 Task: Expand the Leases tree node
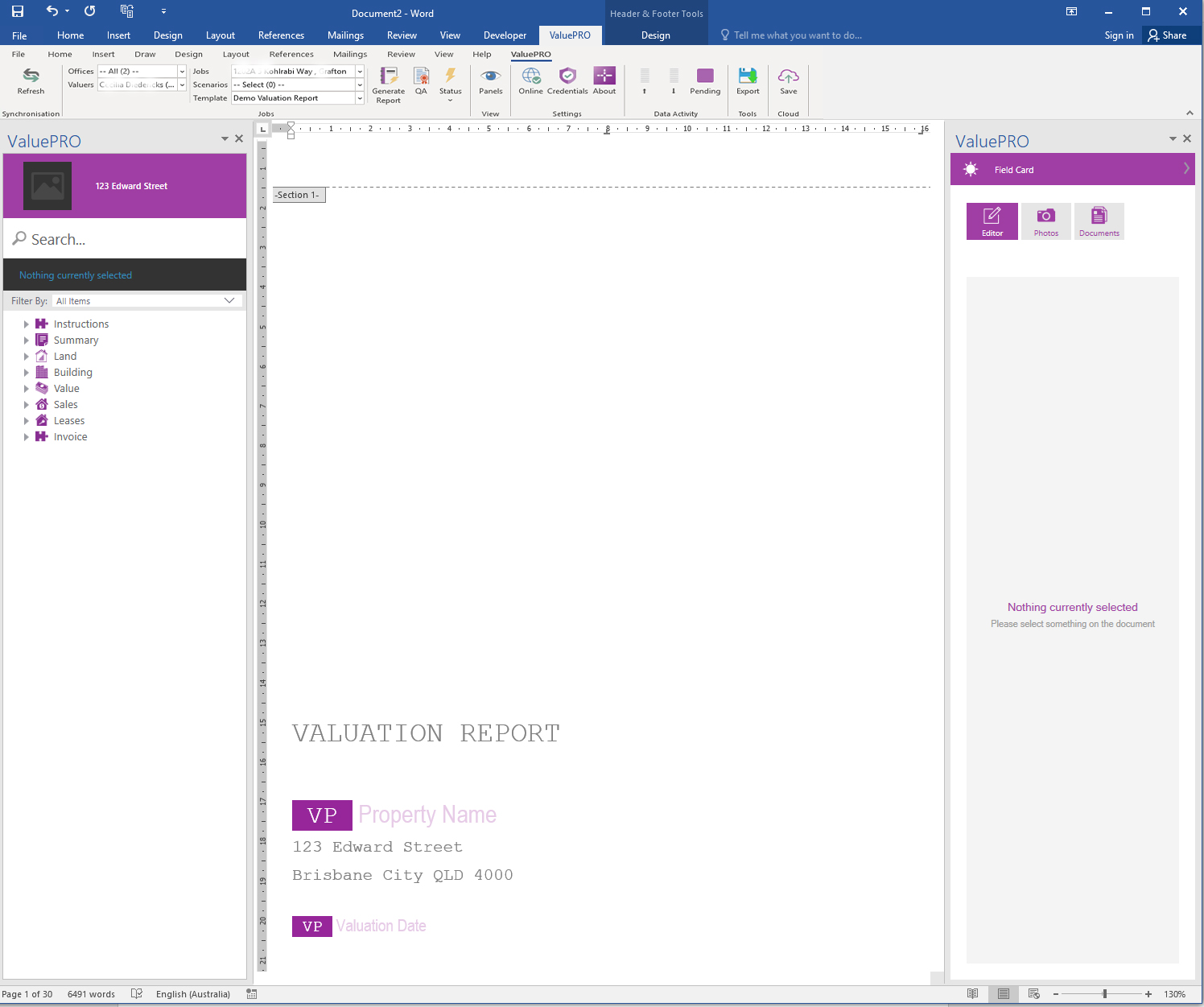(x=26, y=421)
